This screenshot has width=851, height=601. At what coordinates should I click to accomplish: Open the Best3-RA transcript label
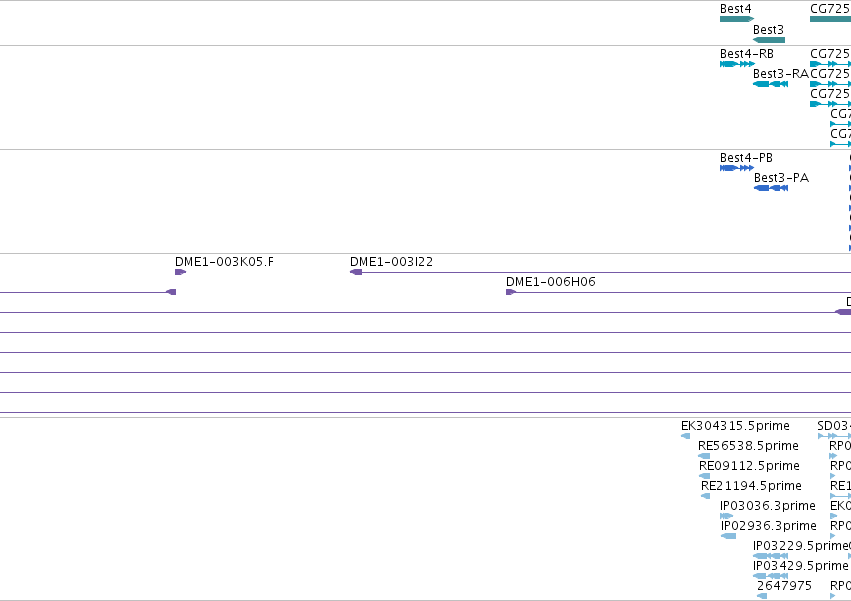coord(780,73)
